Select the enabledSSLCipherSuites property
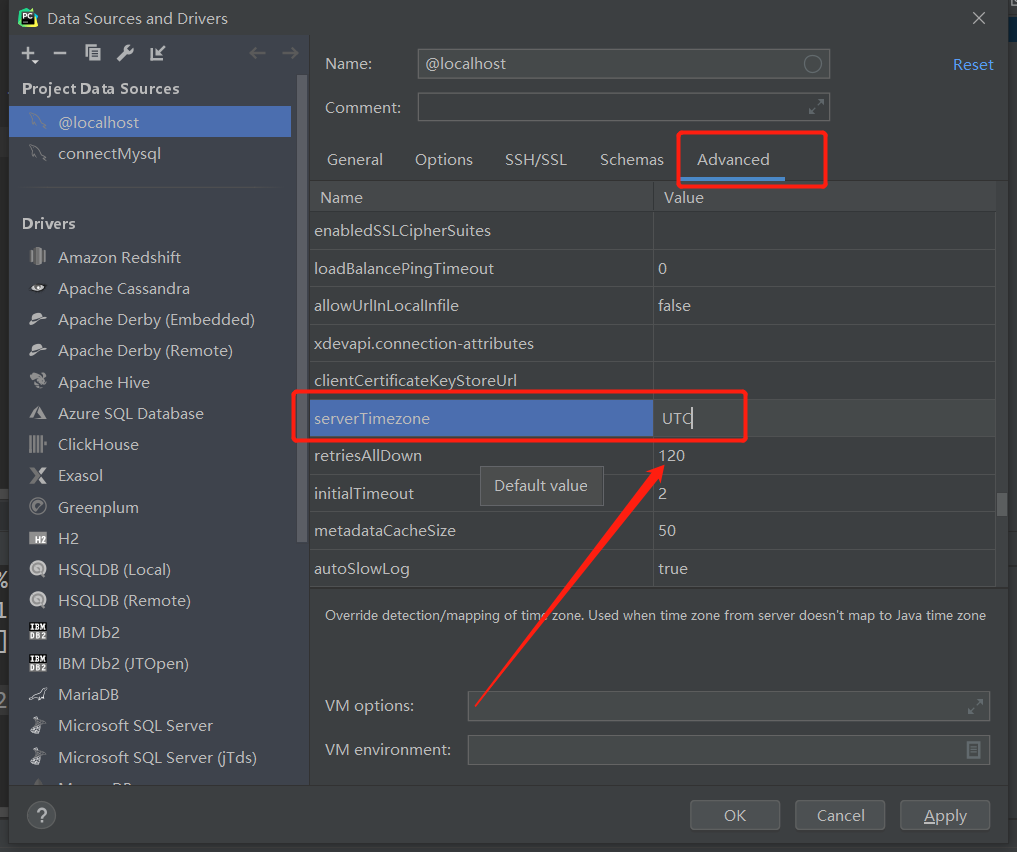 coord(481,231)
